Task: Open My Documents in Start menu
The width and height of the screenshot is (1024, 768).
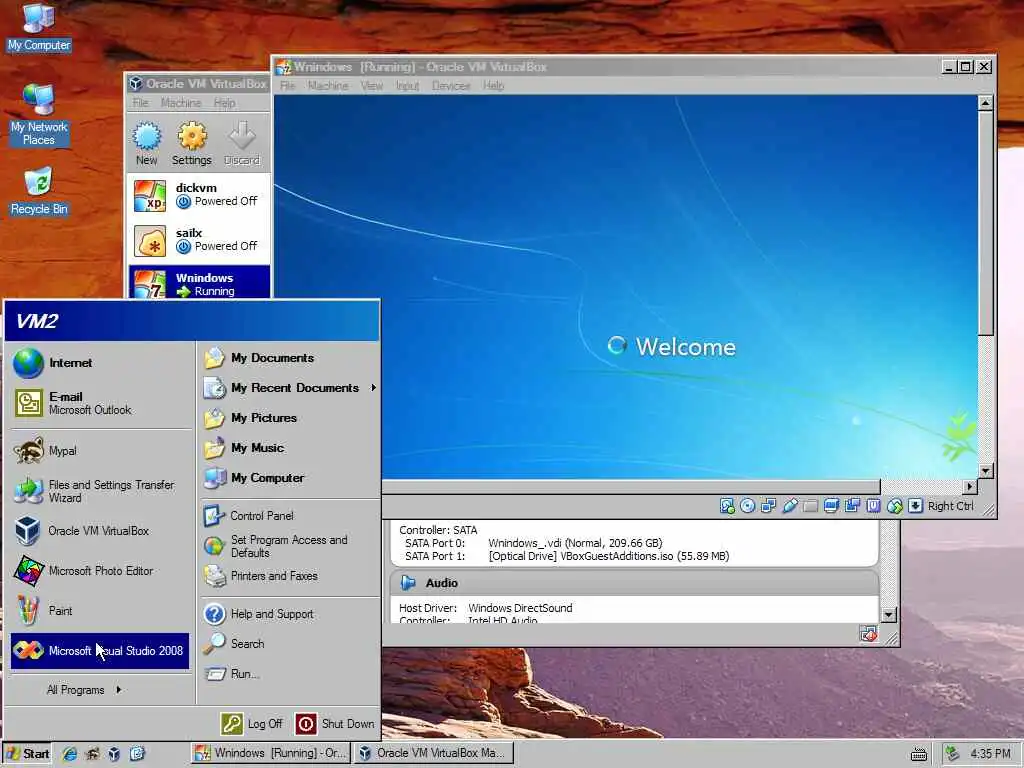Action: [290, 358]
